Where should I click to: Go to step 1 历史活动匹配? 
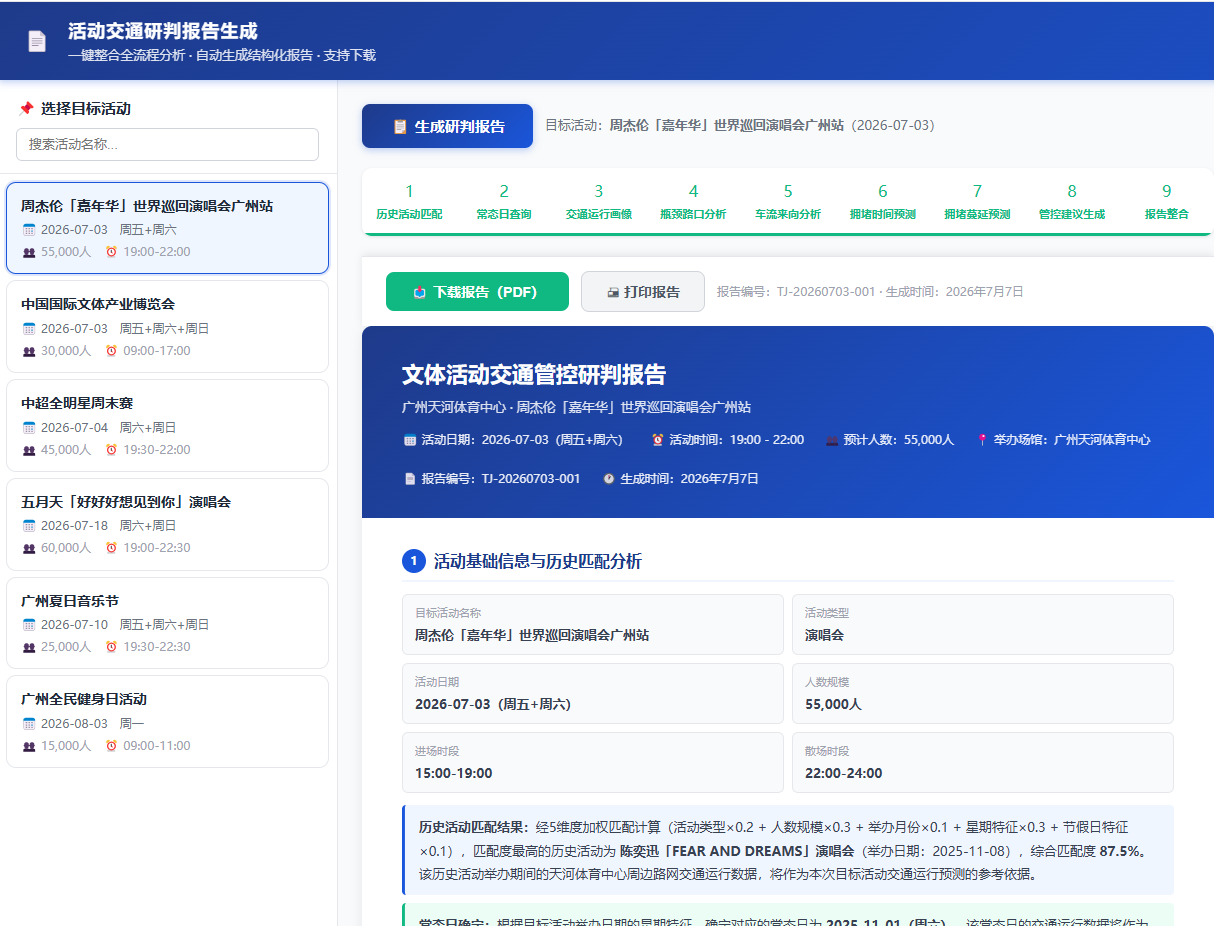(x=409, y=201)
